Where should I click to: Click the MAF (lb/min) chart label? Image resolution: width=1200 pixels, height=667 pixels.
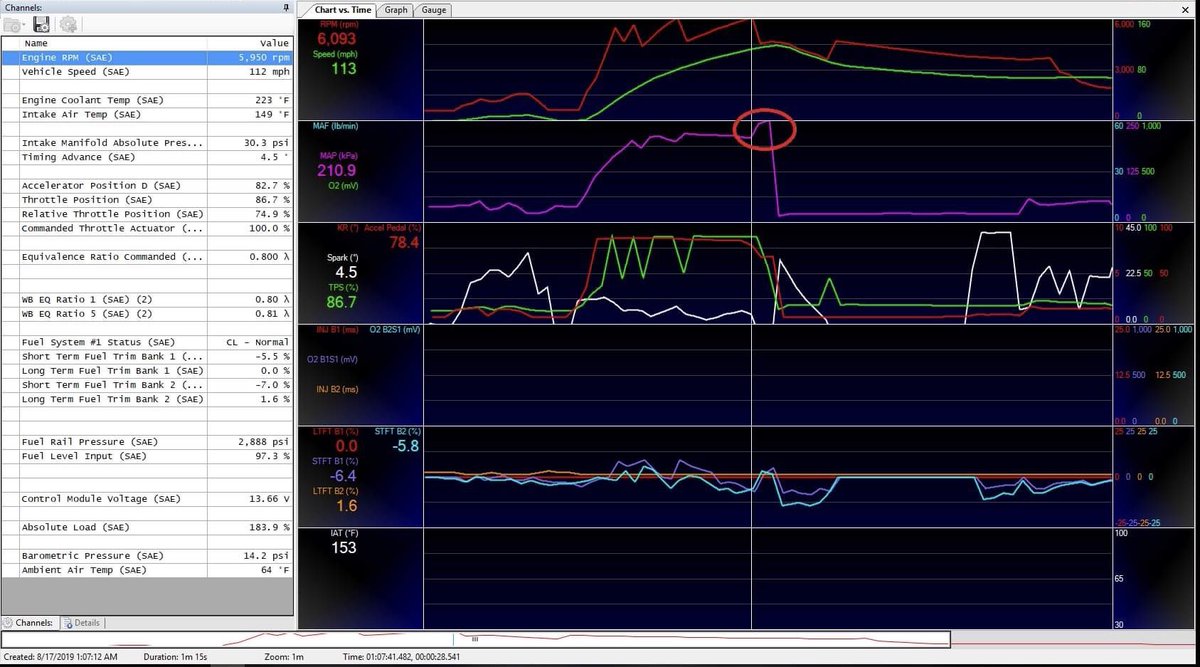[x=337, y=125]
